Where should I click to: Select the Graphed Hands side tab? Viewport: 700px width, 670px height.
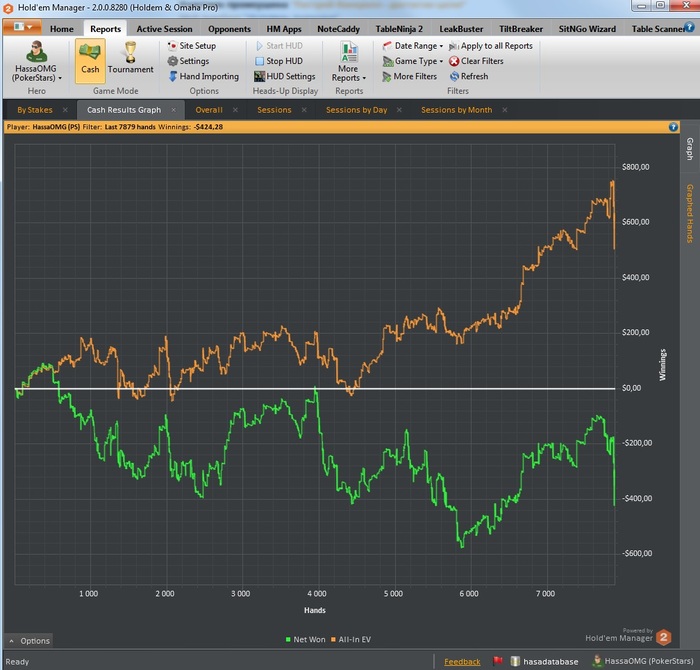pyautogui.click(x=690, y=213)
